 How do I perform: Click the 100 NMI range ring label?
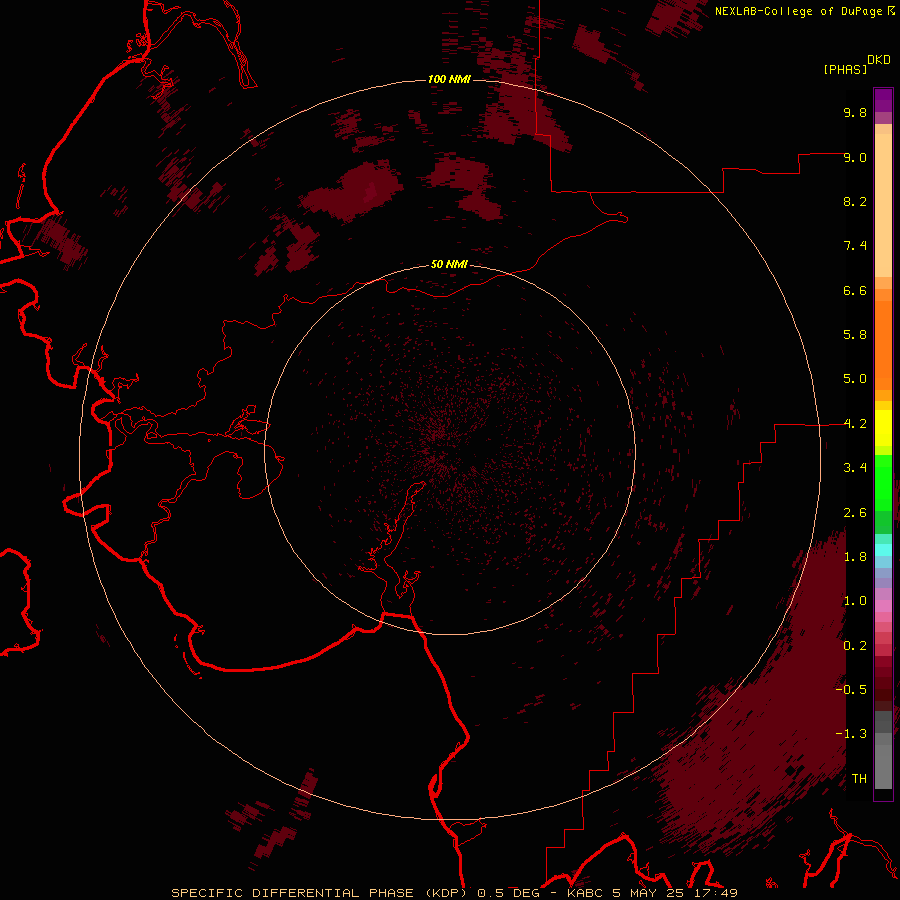(x=449, y=79)
